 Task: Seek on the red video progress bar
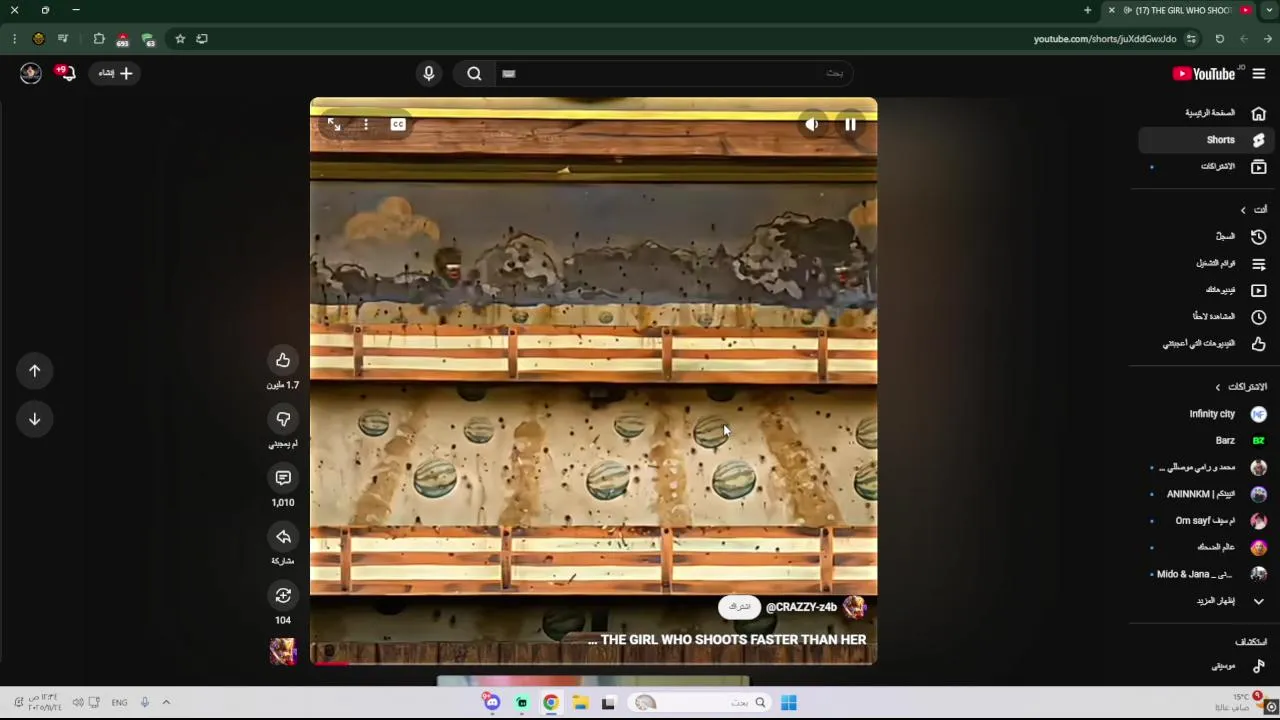click(594, 662)
